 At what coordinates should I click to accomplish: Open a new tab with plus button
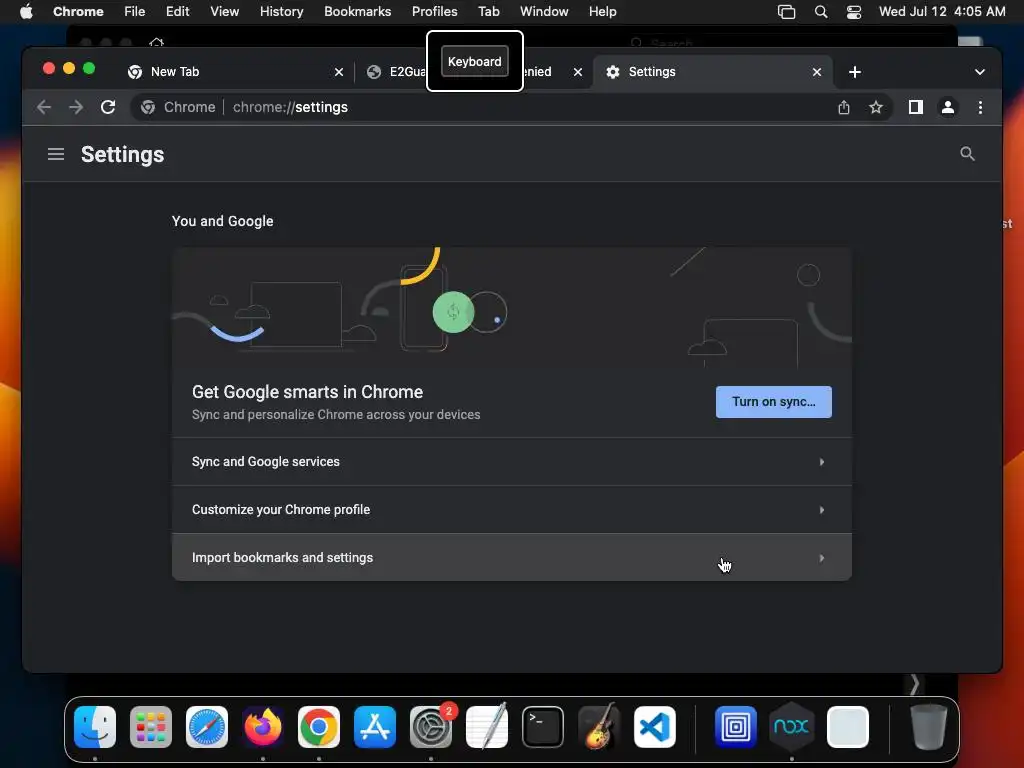[x=855, y=72]
